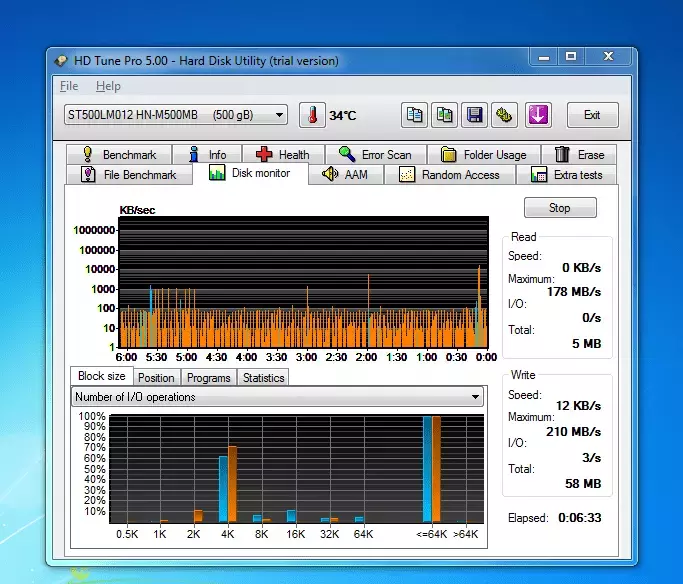Click the 34°C temperature reading
683x584 pixels.
pos(342,115)
